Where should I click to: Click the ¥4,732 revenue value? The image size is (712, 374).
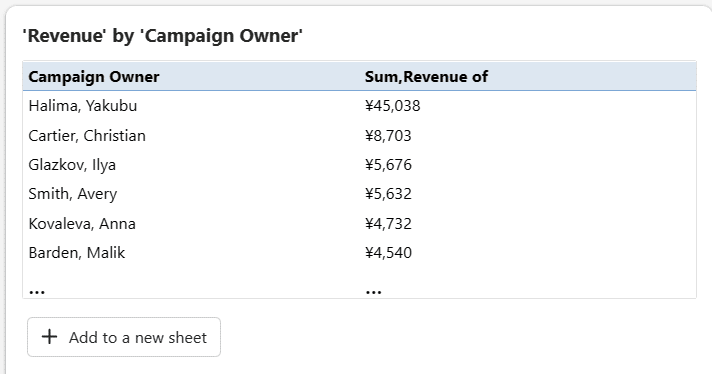click(x=388, y=224)
